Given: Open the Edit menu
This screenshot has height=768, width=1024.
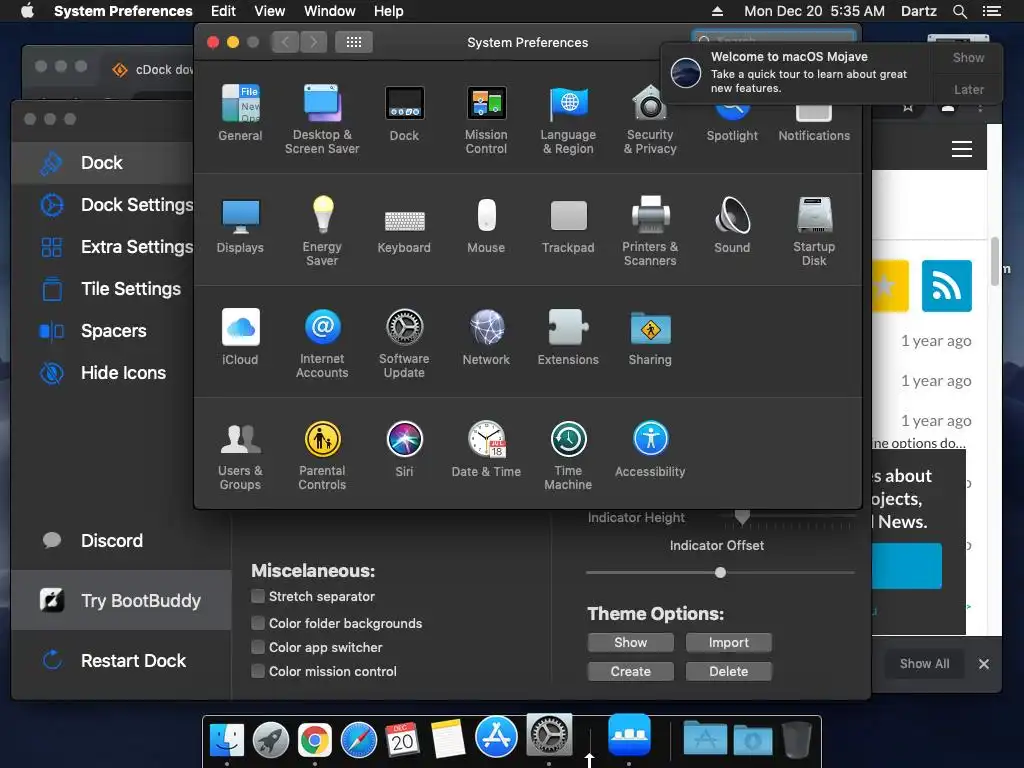Looking at the screenshot, I should click(223, 11).
